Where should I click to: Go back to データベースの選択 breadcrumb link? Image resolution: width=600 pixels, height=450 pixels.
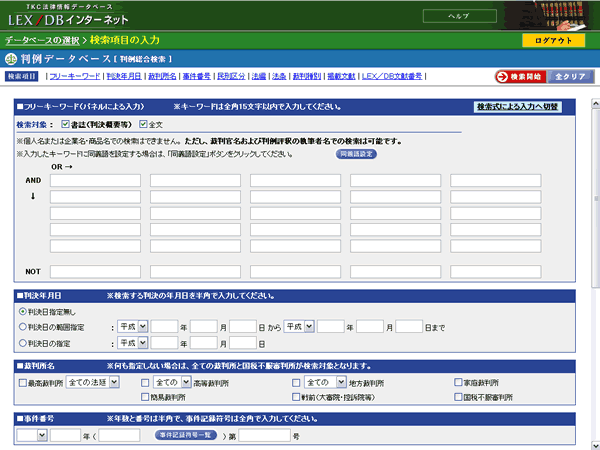pyautogui.click(x=42, y=40)
